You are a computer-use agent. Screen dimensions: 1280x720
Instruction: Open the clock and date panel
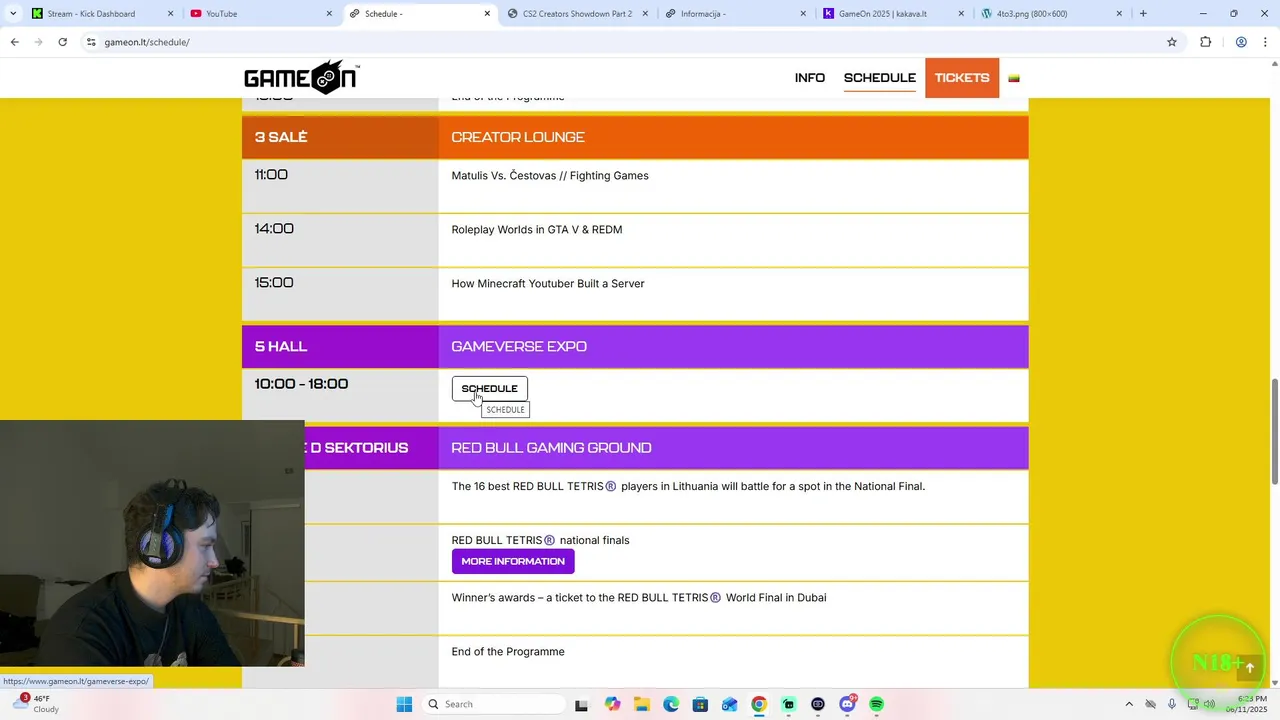pyautogui.click(x=1247, y=704)
